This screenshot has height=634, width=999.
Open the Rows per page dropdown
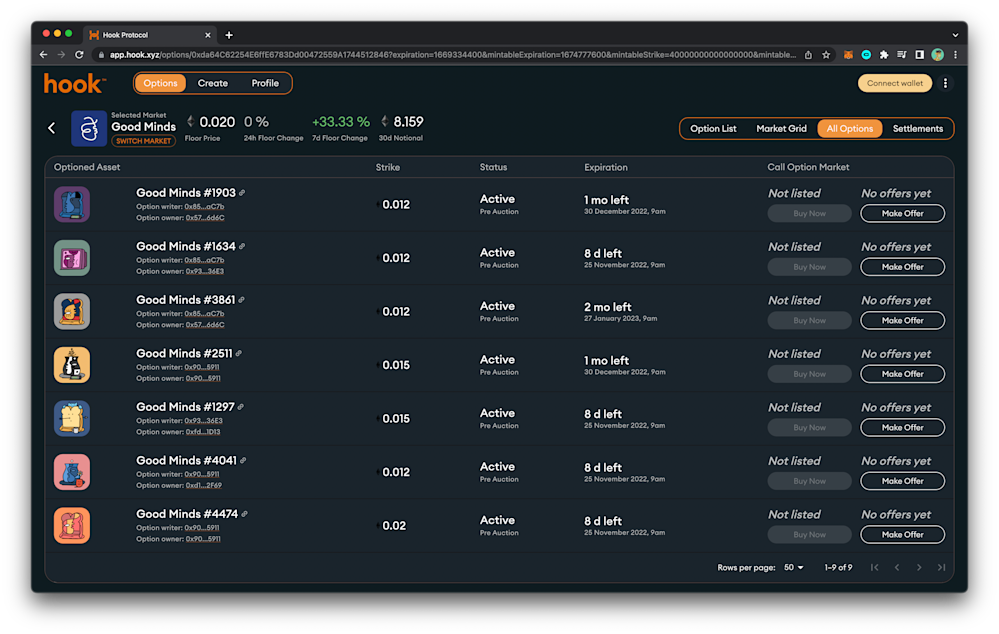[x=794, y=567]
